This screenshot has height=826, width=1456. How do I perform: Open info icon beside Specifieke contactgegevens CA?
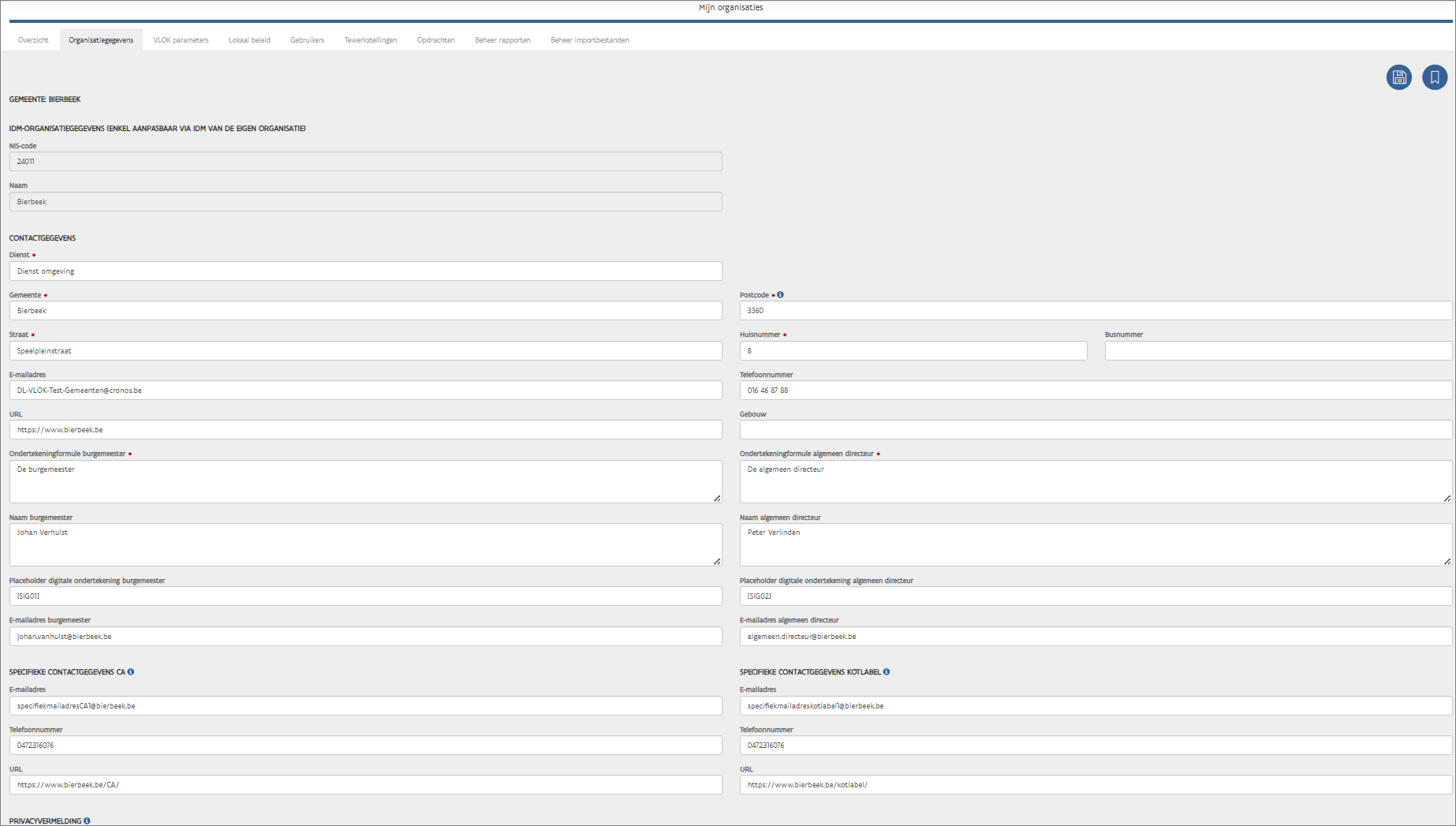coord(131,672)
